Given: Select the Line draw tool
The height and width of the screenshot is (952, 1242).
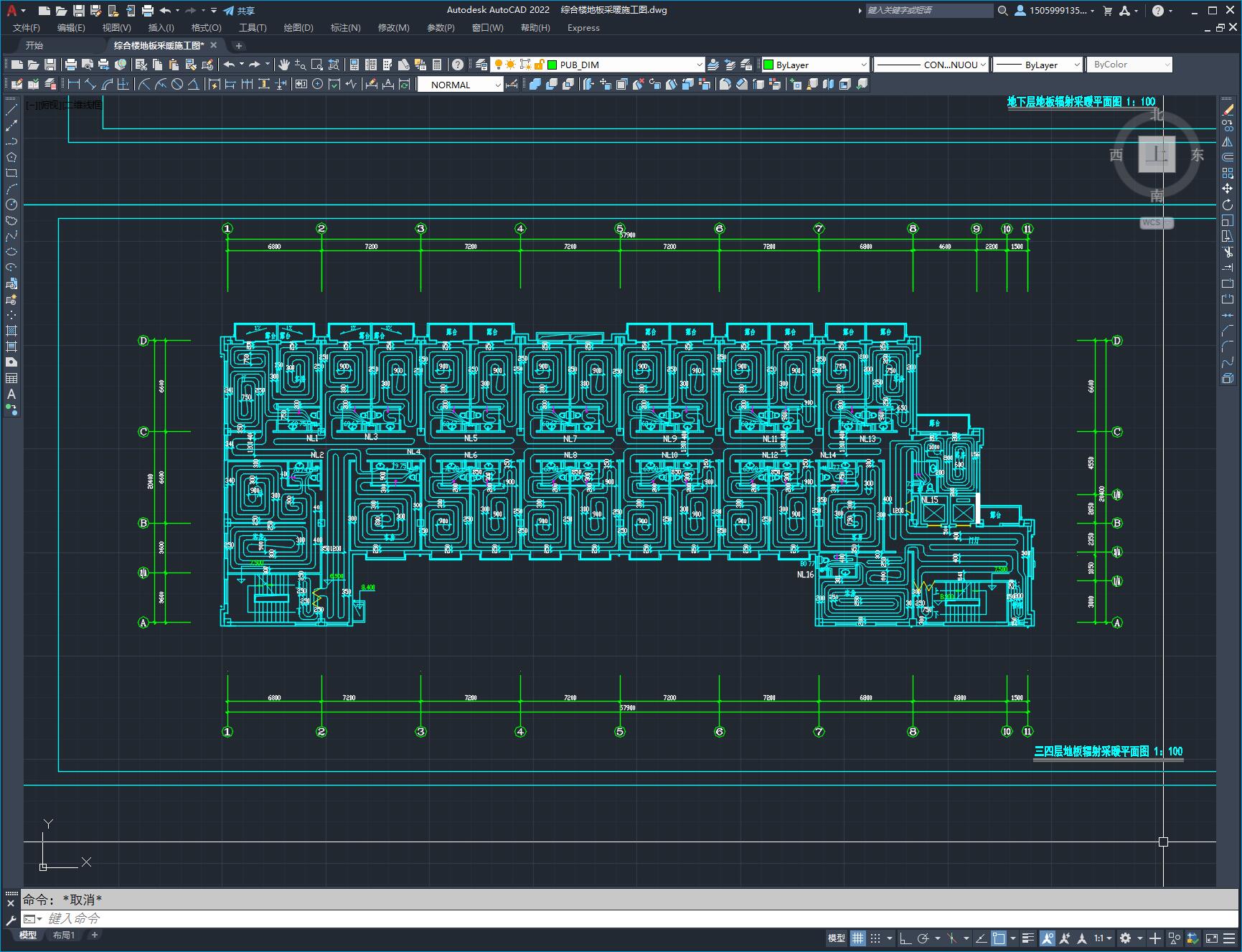Looking at the screenshot, I should [x=11, y=110].
